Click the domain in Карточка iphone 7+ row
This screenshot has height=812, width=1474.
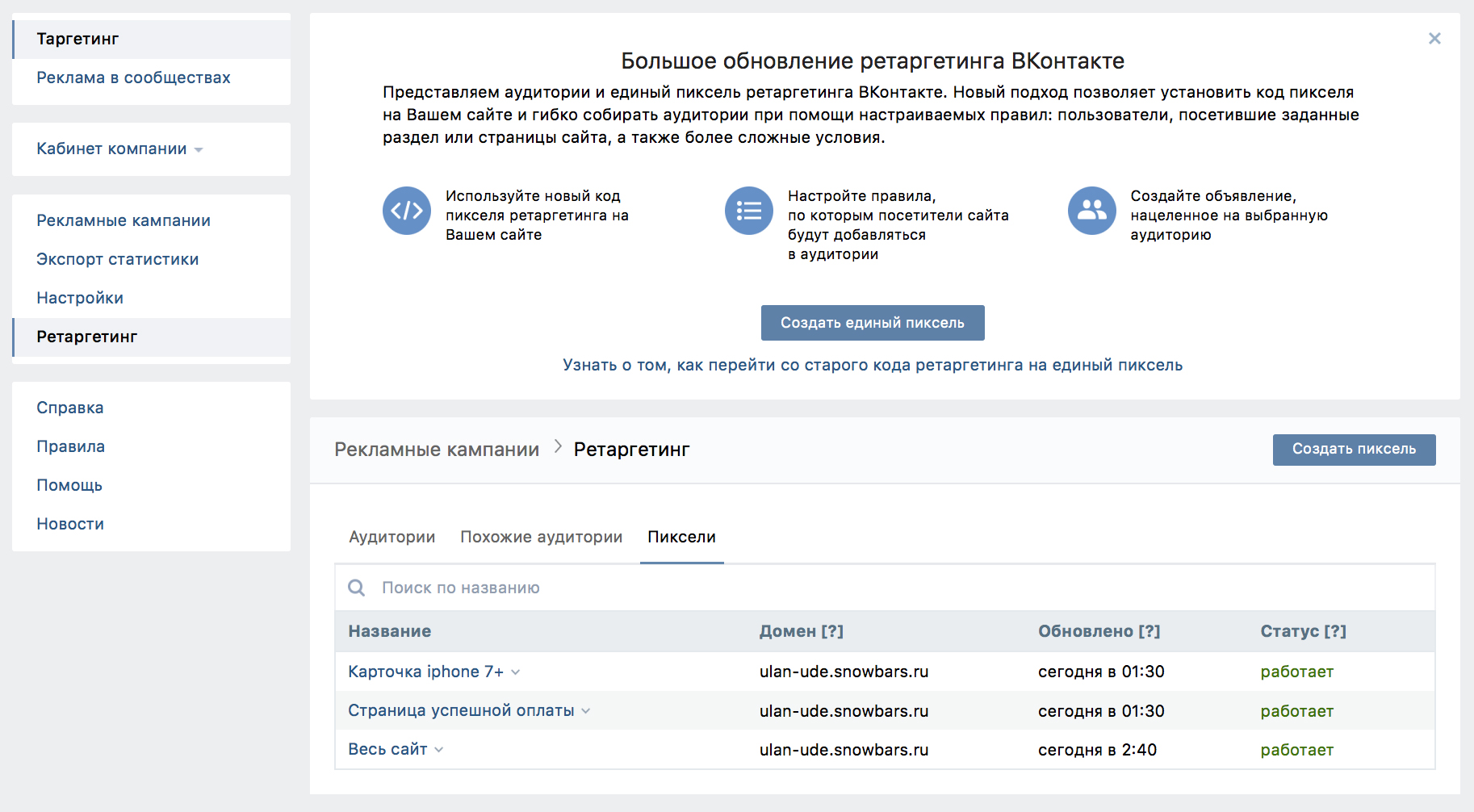point(844,672)
